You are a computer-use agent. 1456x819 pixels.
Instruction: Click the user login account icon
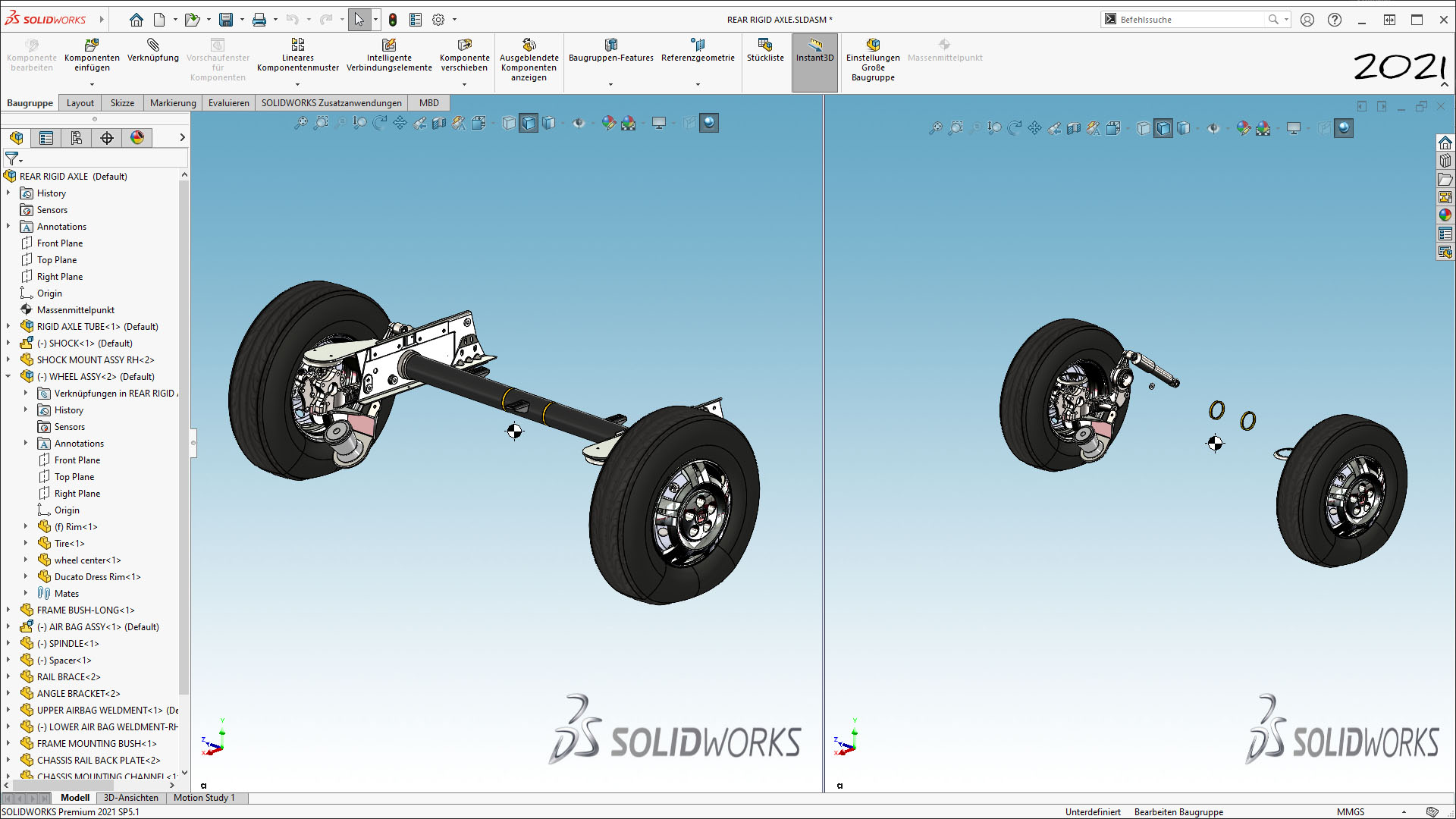pyautogui.click(x=1307, y=20)
